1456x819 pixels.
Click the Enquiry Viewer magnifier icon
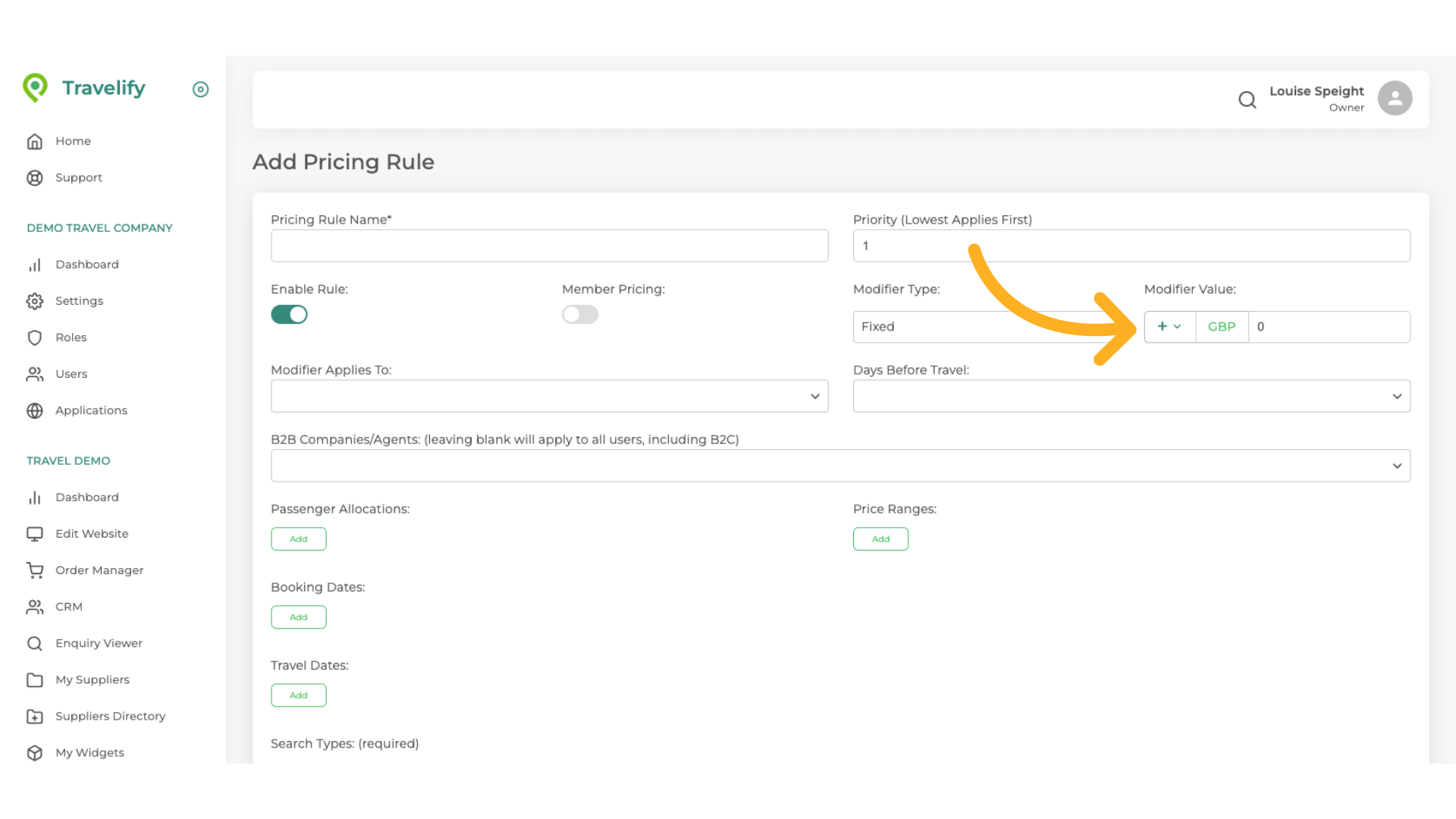[x=35, y=644]
